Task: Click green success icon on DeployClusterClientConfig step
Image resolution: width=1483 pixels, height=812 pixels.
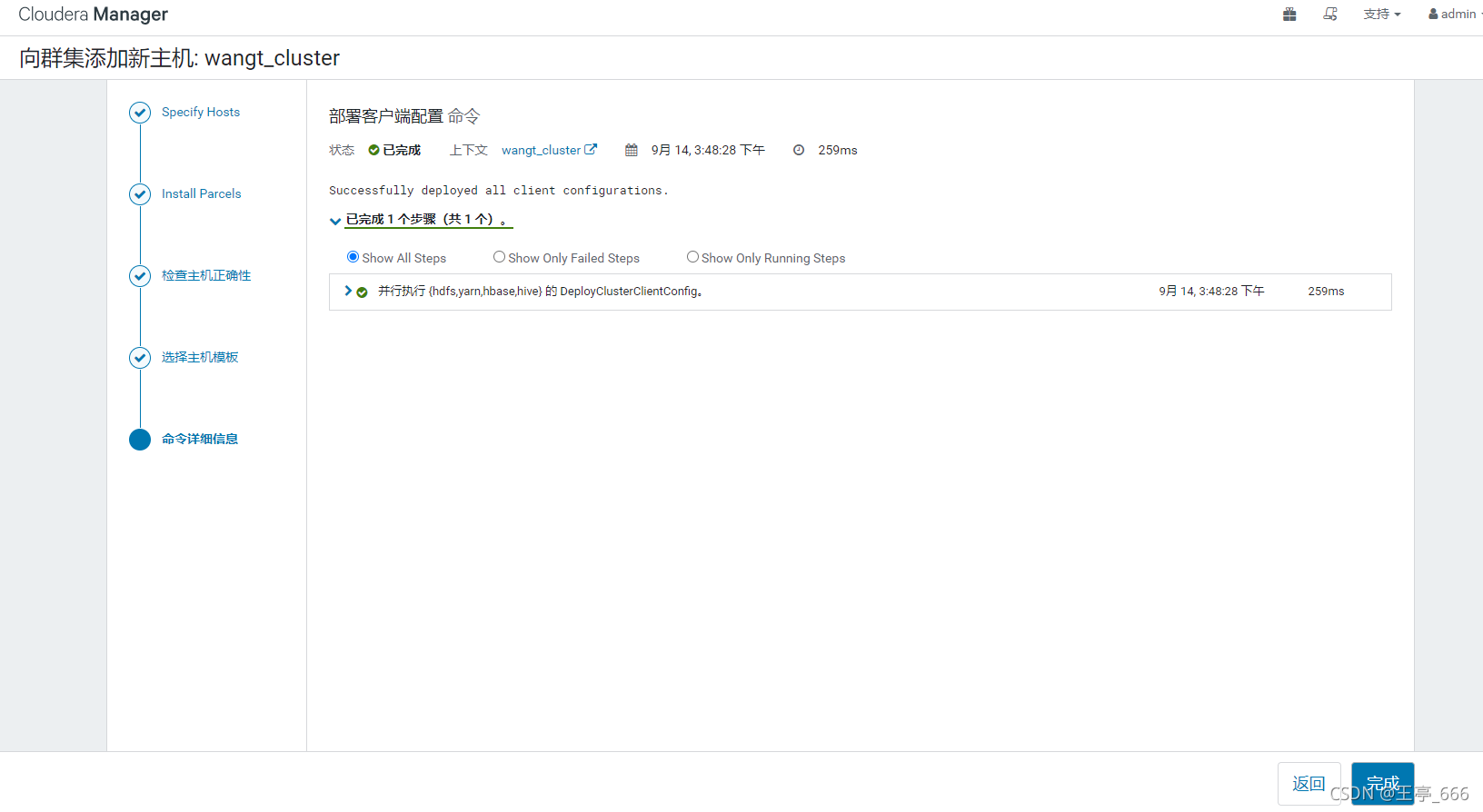Action: [x=362, y=292]
